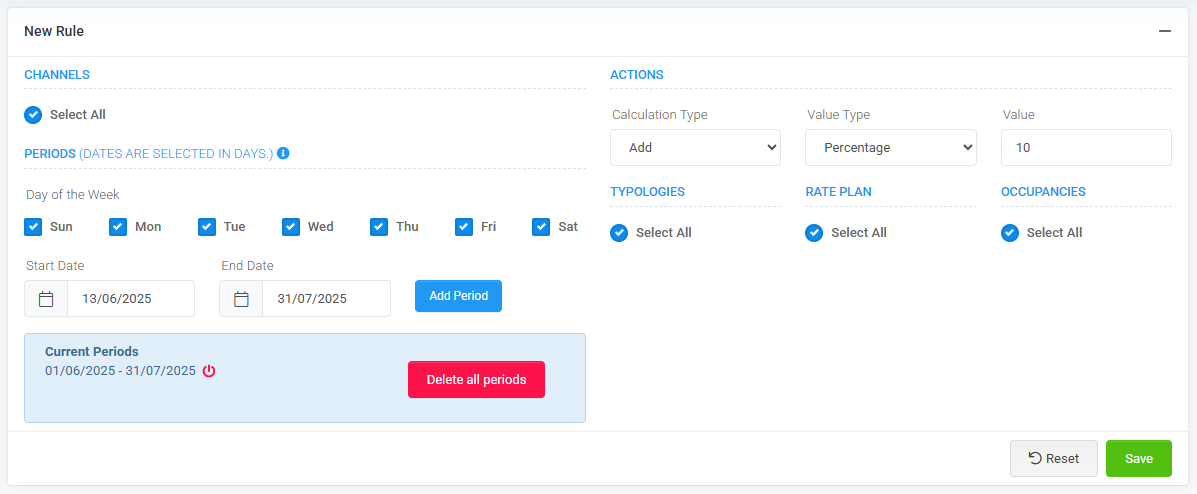This screenshot has height=494, width=1197.
Task: Click the Add Period button
Action: click(458, 296)
